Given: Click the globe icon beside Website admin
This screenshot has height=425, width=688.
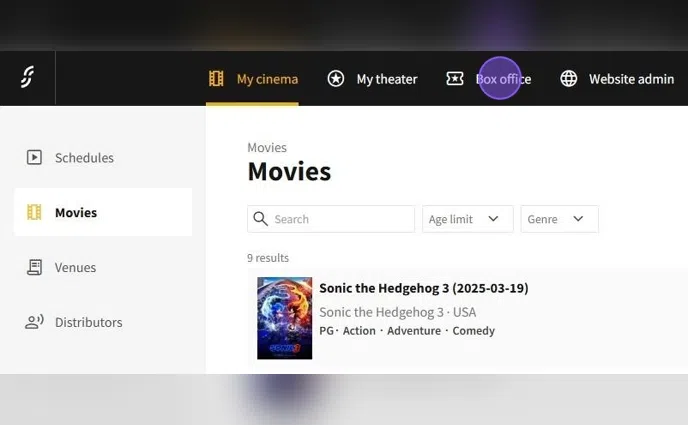Looking at the screenshot, I should coord(569,79).
